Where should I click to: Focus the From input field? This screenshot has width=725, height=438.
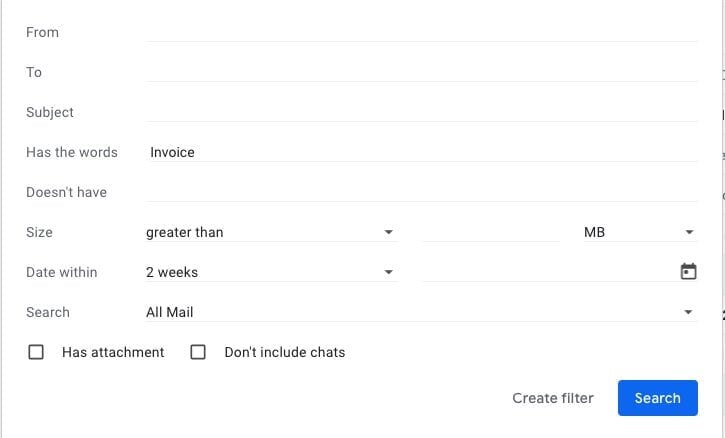(x=421, y=32)
